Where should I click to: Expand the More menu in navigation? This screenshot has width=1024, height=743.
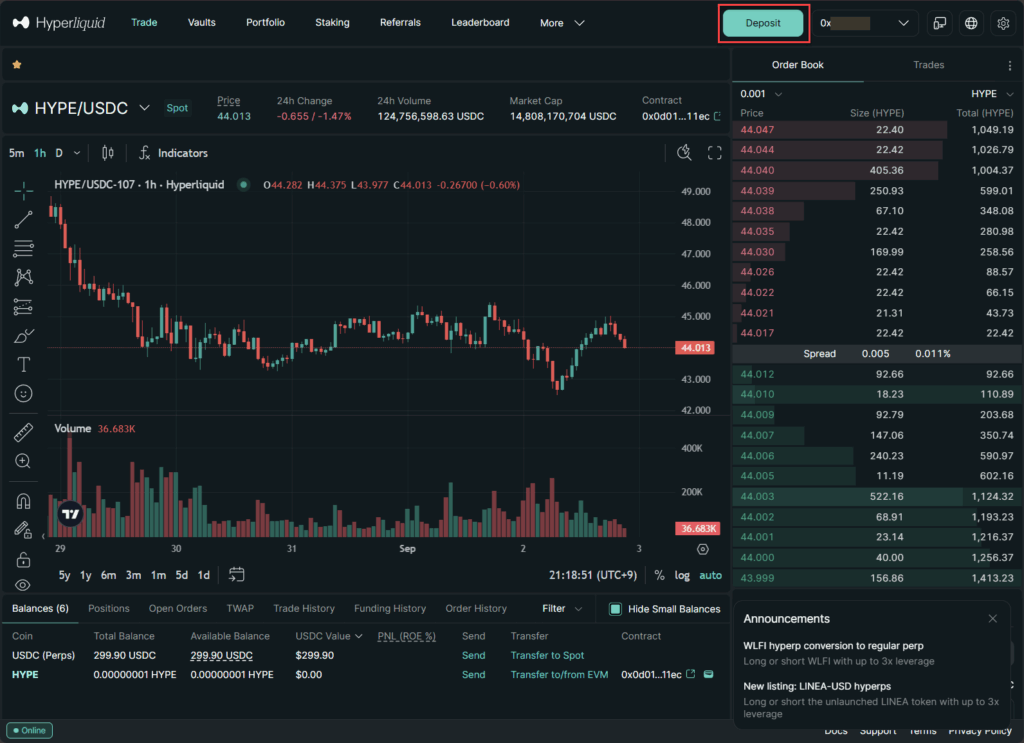point(562,23)
